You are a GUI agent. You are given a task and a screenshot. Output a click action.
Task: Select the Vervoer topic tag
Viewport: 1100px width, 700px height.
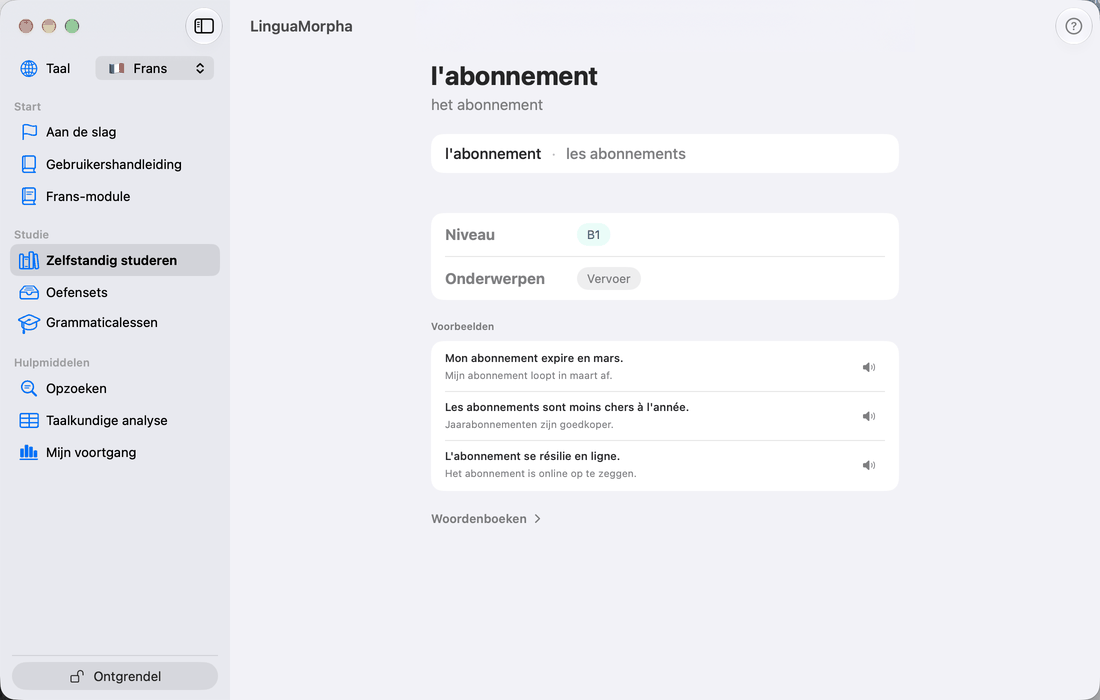(x=608, y=278)
